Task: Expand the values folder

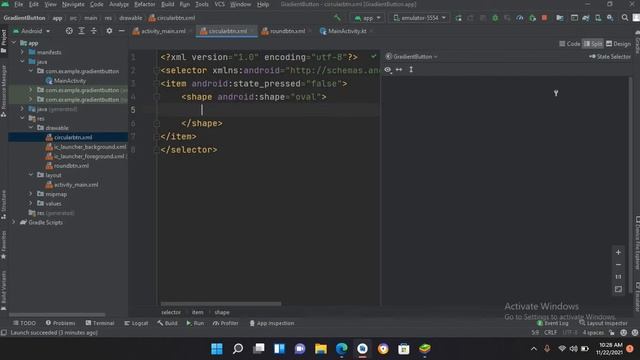Action: click(x=31, y=203)
